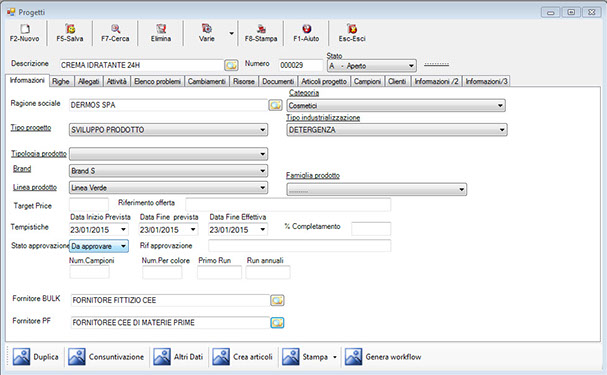Exit using the Esc-Esci icon
This screenshot has height=375, width=607.
[x=352, y=29]
